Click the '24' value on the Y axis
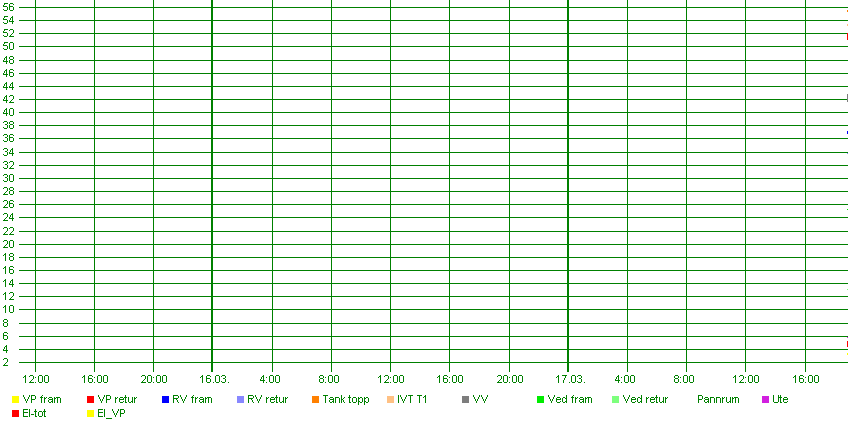Screen dimensions: 848x426 click(x=8, y=218)
